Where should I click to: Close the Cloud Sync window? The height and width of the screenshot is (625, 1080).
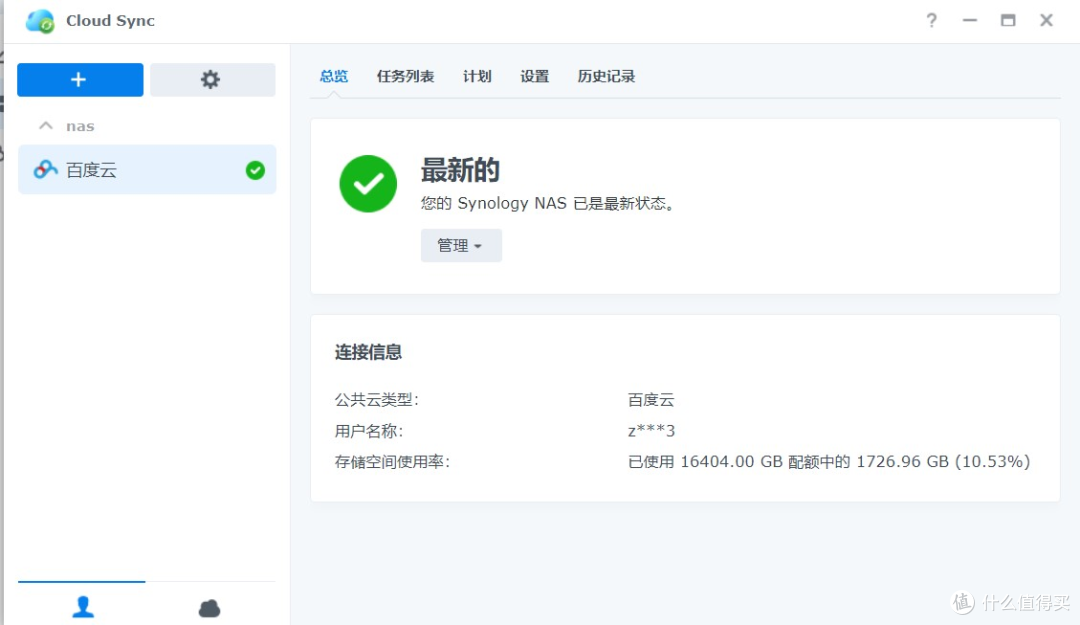click(1046, 21)
